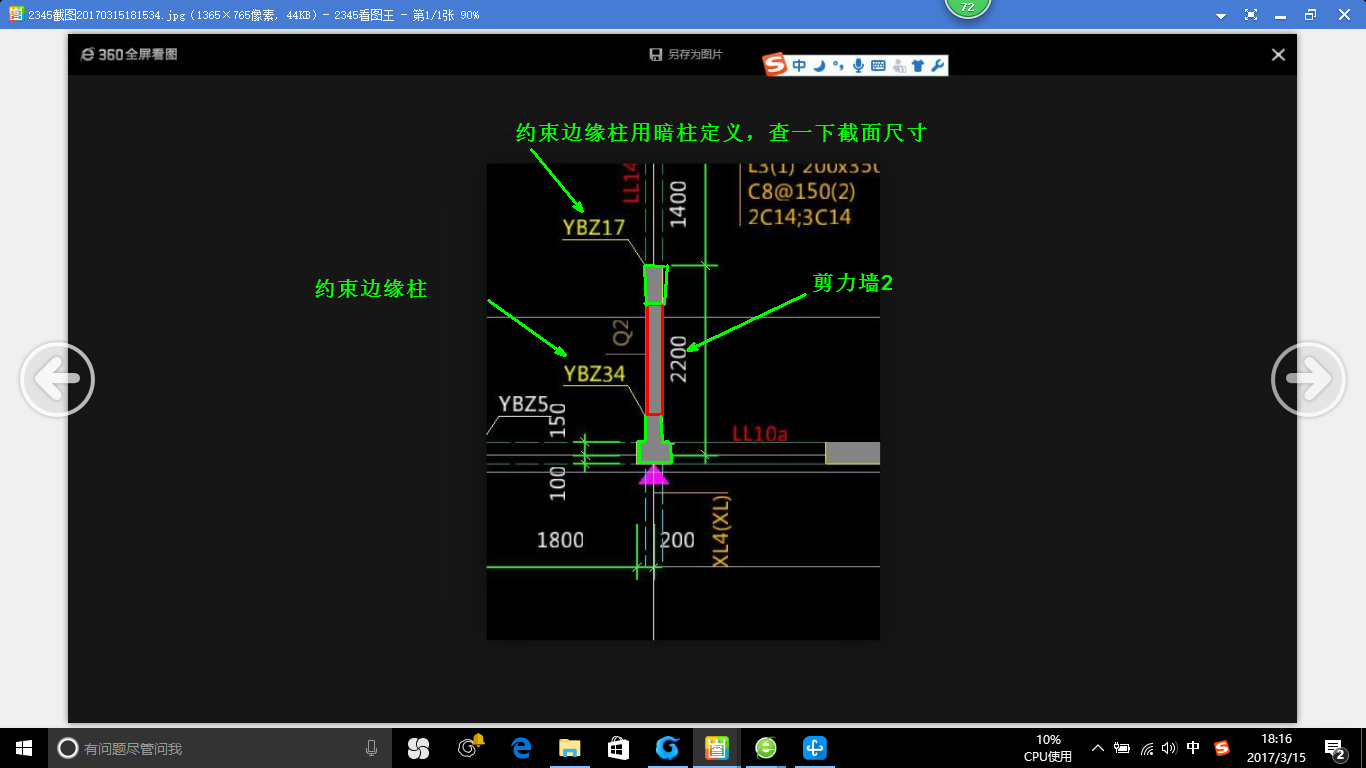Open the title bar dropdown menu arrow

coord(1220,16)
